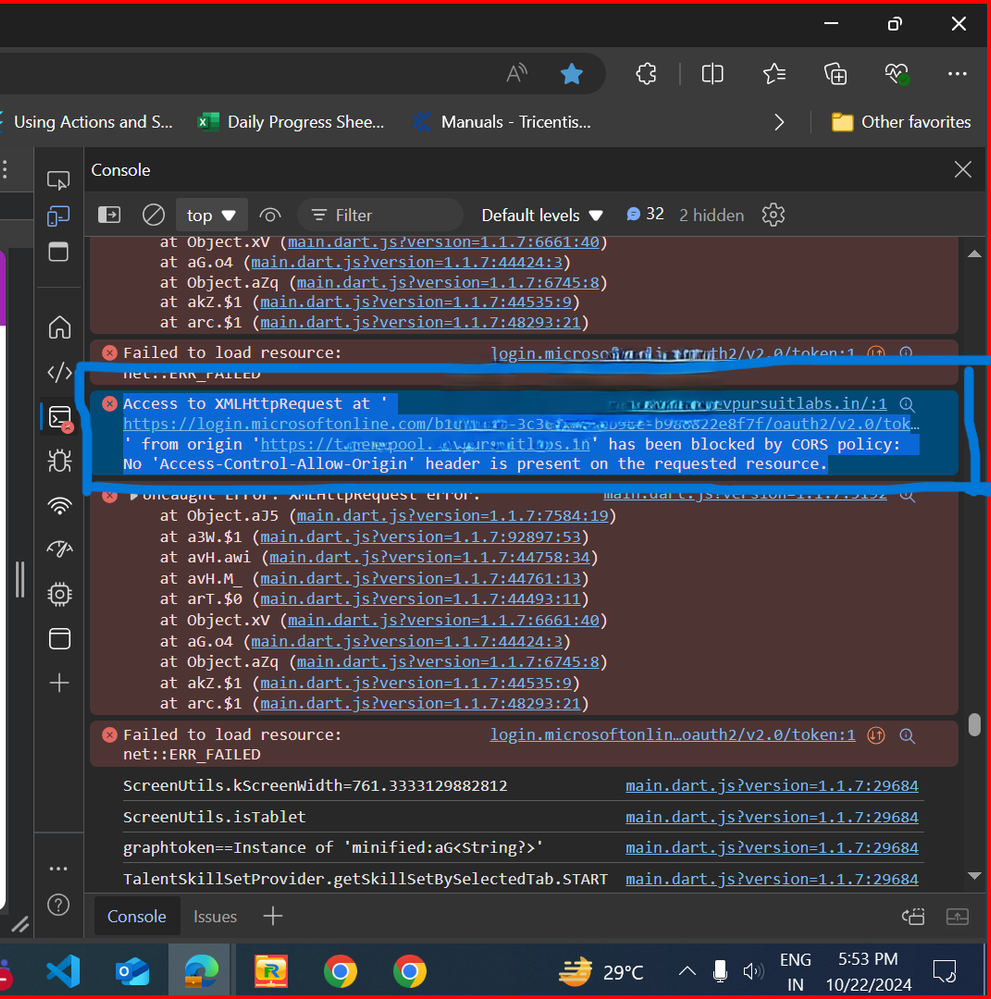Click the Edge icon in the taskbar
991x999 pixels.
[x=201, y=971]
